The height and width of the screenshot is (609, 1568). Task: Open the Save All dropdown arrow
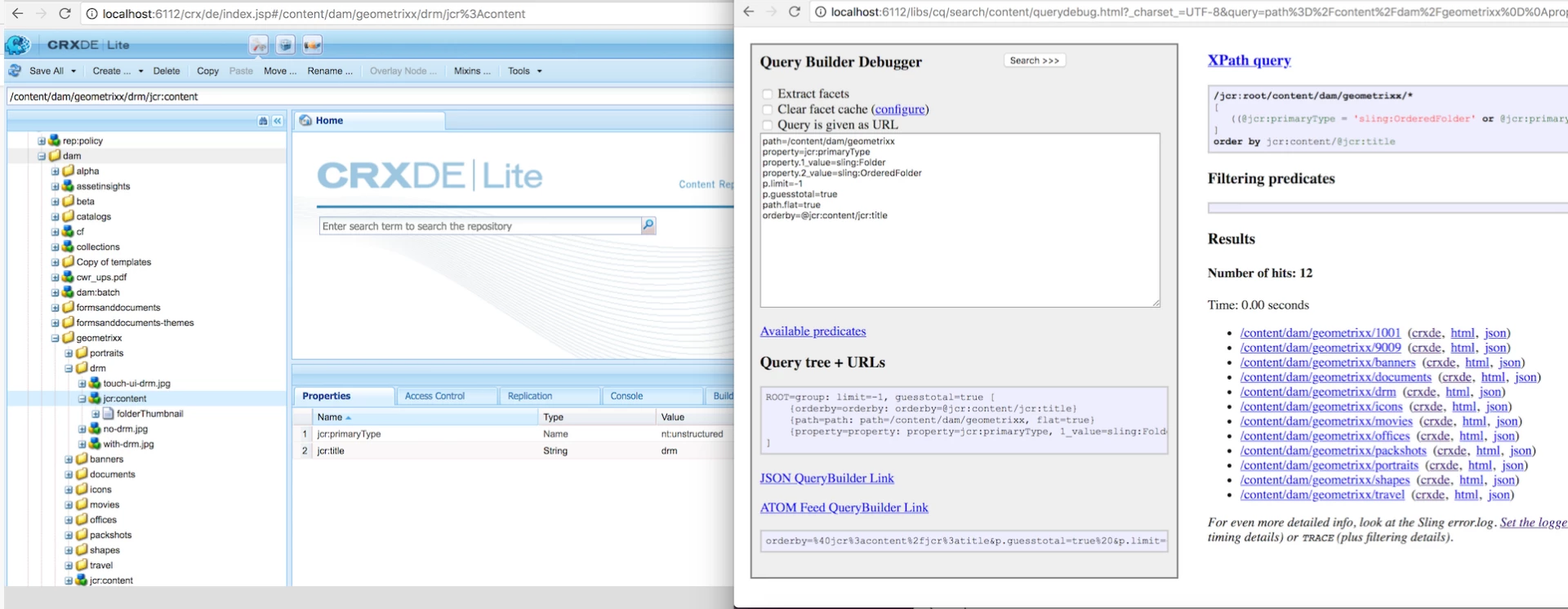(x=73, y=71)
